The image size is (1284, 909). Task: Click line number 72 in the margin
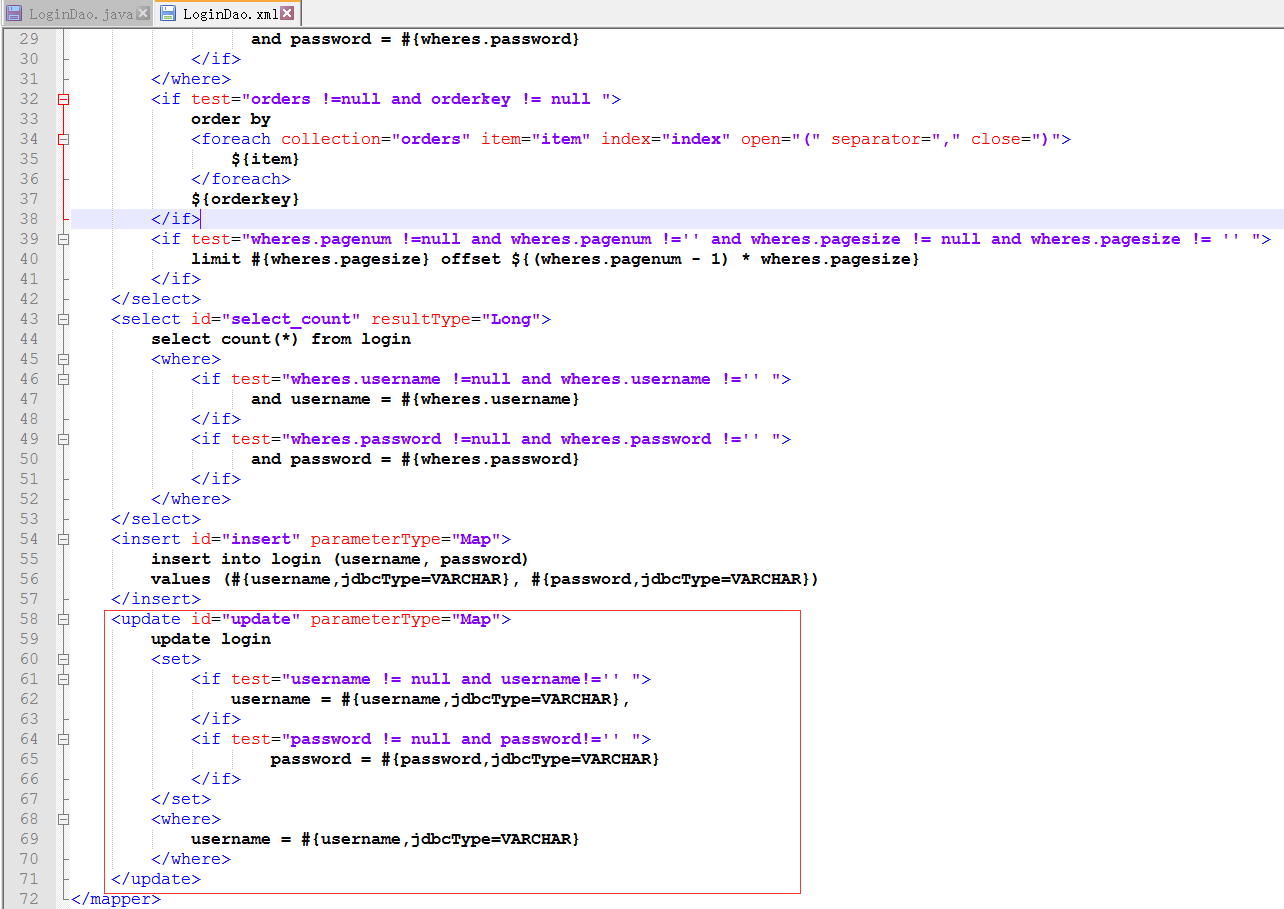point(29,899)
